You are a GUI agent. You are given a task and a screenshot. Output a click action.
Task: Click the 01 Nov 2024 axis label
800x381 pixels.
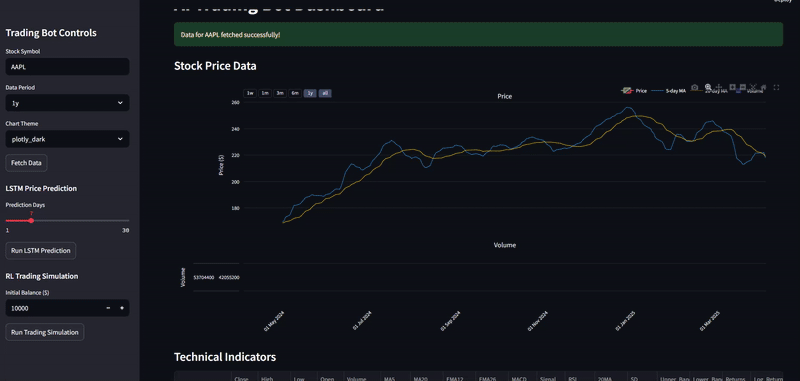[538, 321]
